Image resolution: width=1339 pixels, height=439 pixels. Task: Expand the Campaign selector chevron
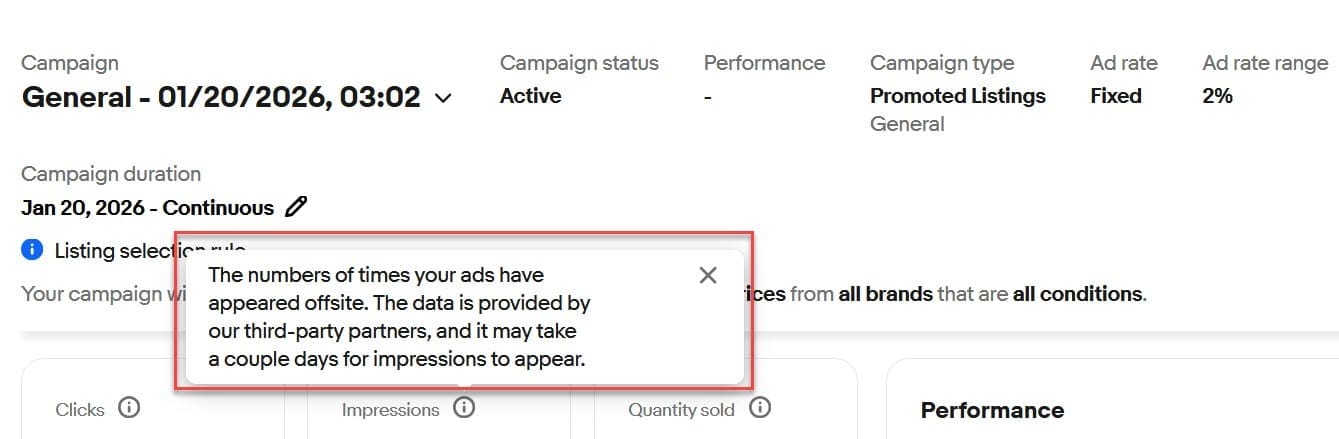tap(443, 98)
